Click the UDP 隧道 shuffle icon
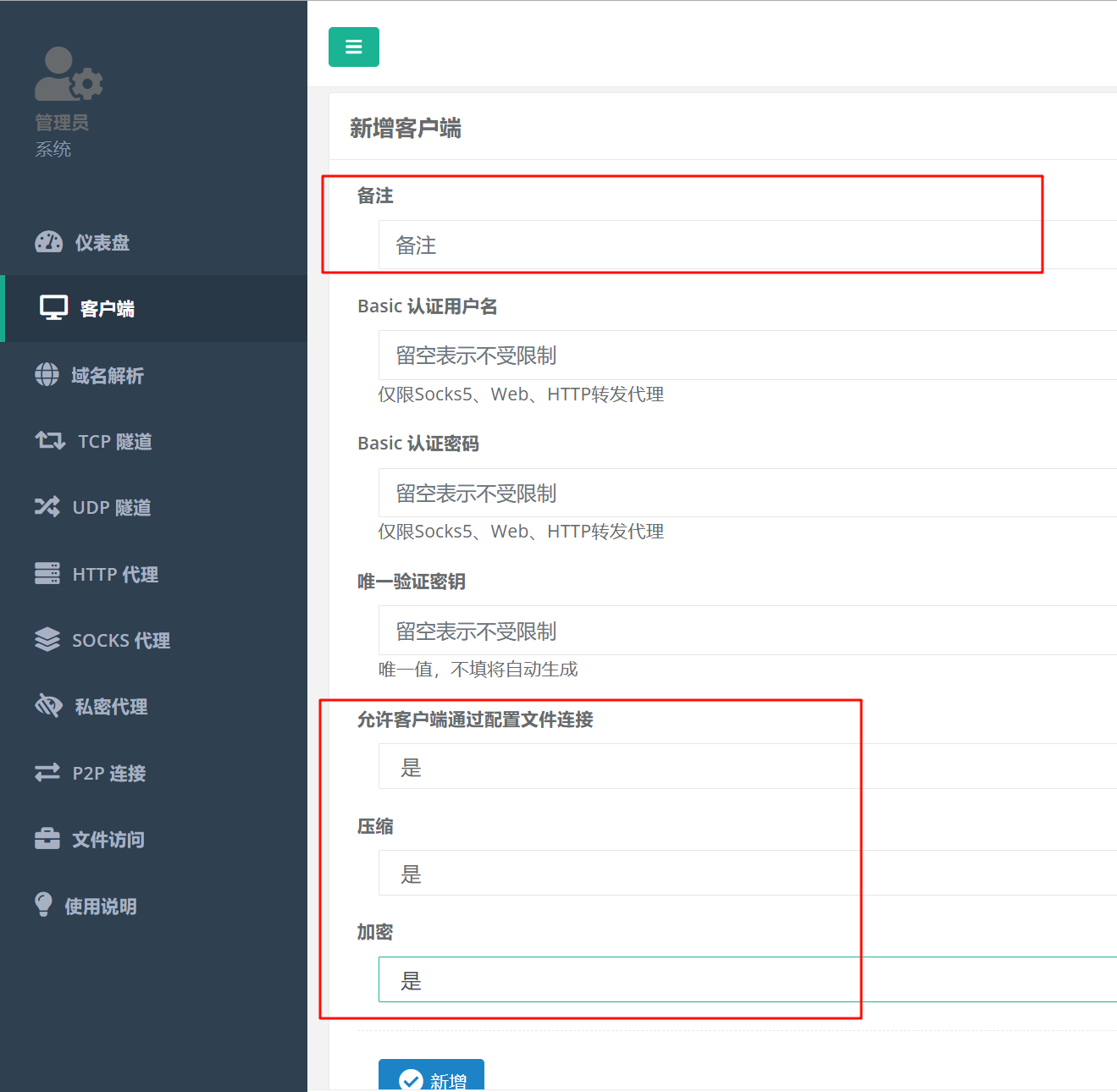Viewport: 1117px width, 1092px height. click(x=47, y=506)
